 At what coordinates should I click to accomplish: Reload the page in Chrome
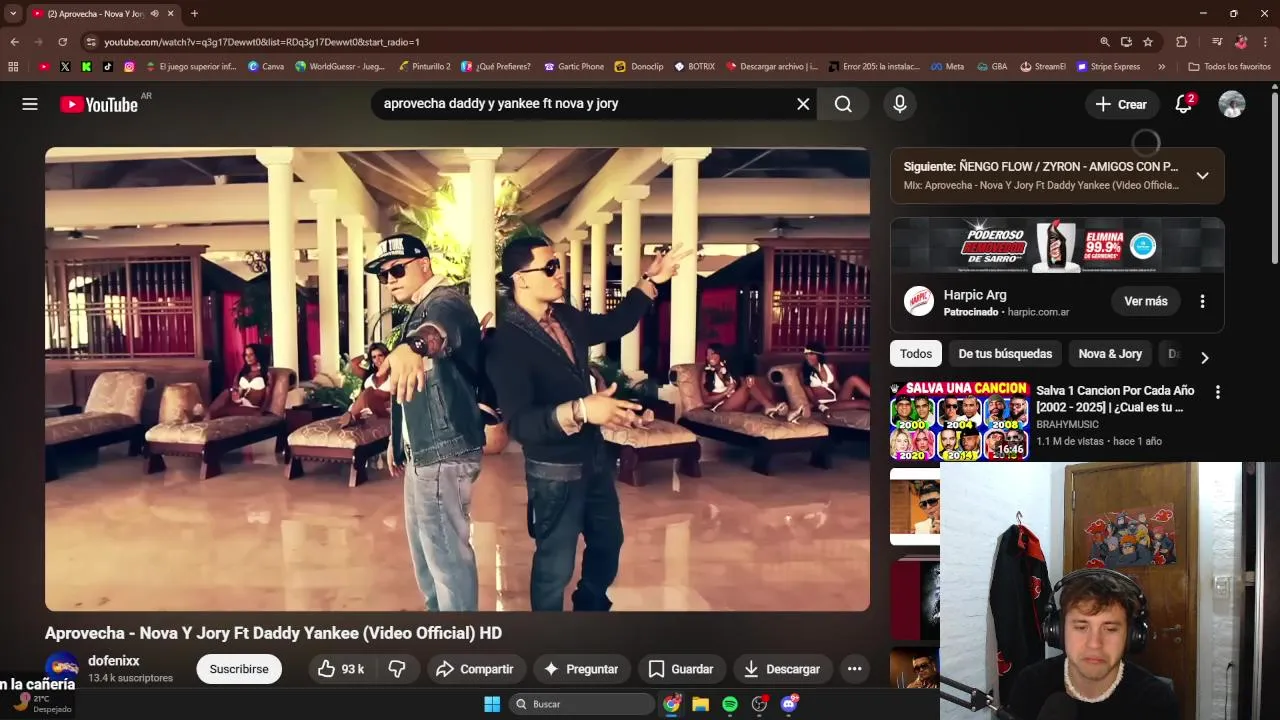(x=62, y=42)
